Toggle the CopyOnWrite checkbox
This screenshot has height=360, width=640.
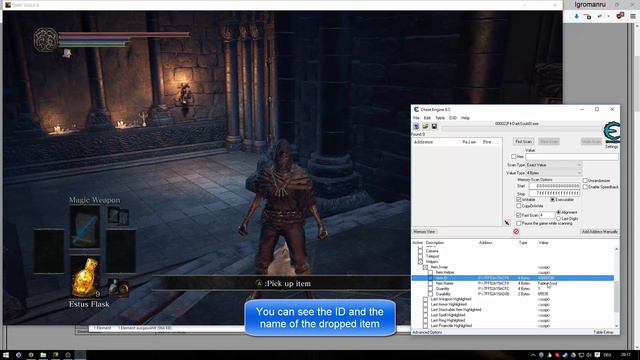pos(519,206)
